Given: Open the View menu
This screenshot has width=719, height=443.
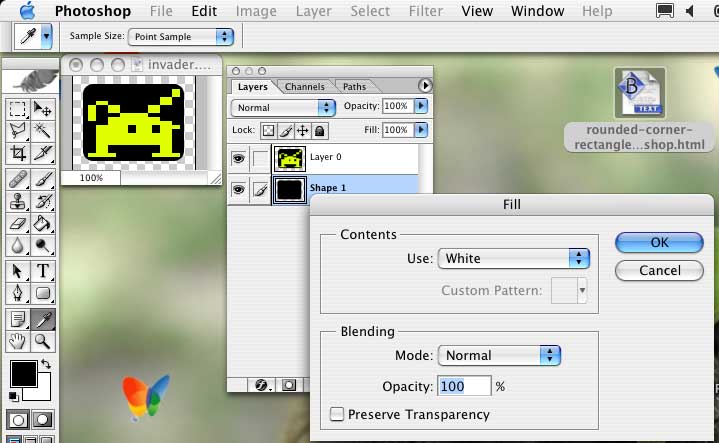Looking at the screenshot, I should 477,11.
